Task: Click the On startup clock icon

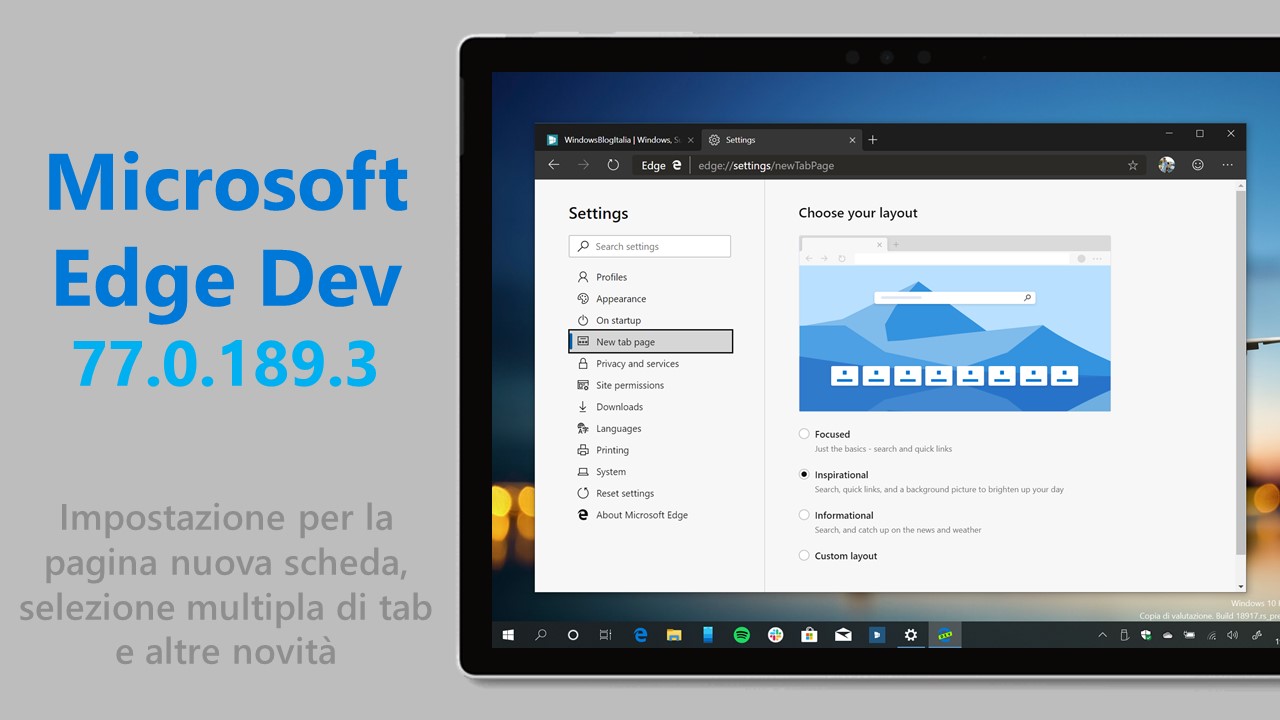Action: (x=583, y=320)
